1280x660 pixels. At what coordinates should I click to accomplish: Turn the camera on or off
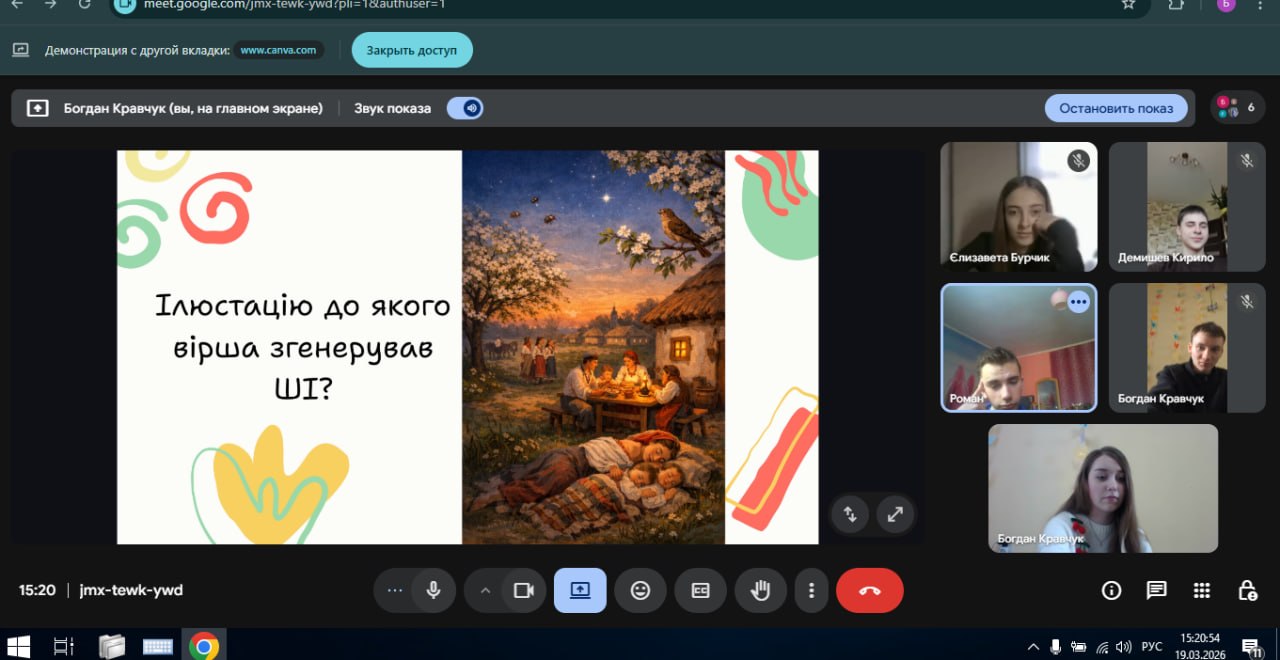pos(523,590)
